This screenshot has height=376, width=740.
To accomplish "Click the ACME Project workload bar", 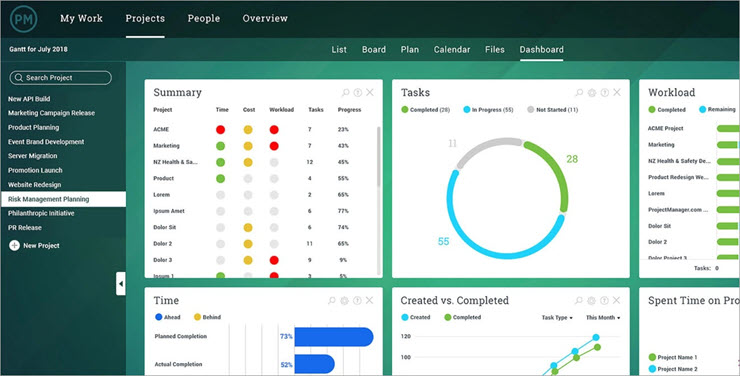I will (728, 128).
